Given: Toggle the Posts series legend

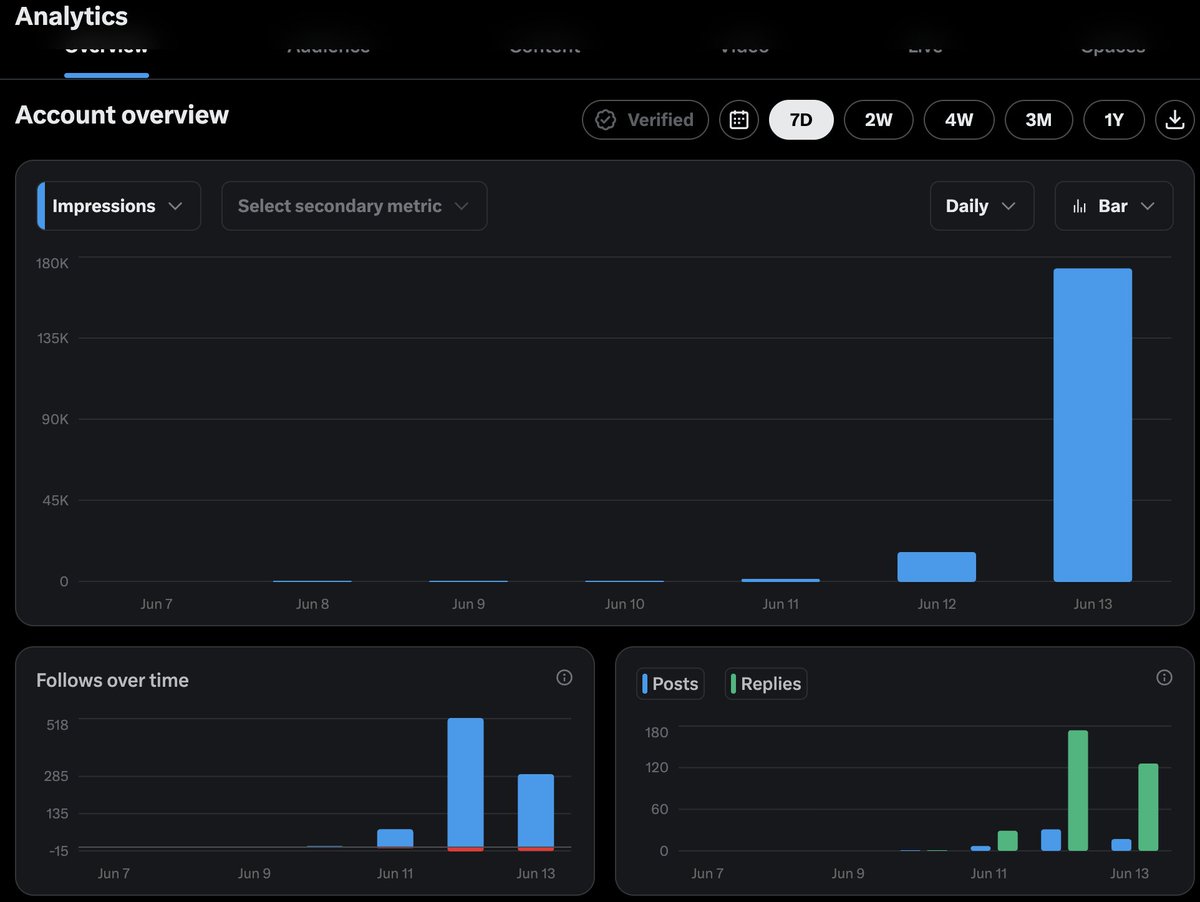Looking at the screenshot, I should (670, 684).
